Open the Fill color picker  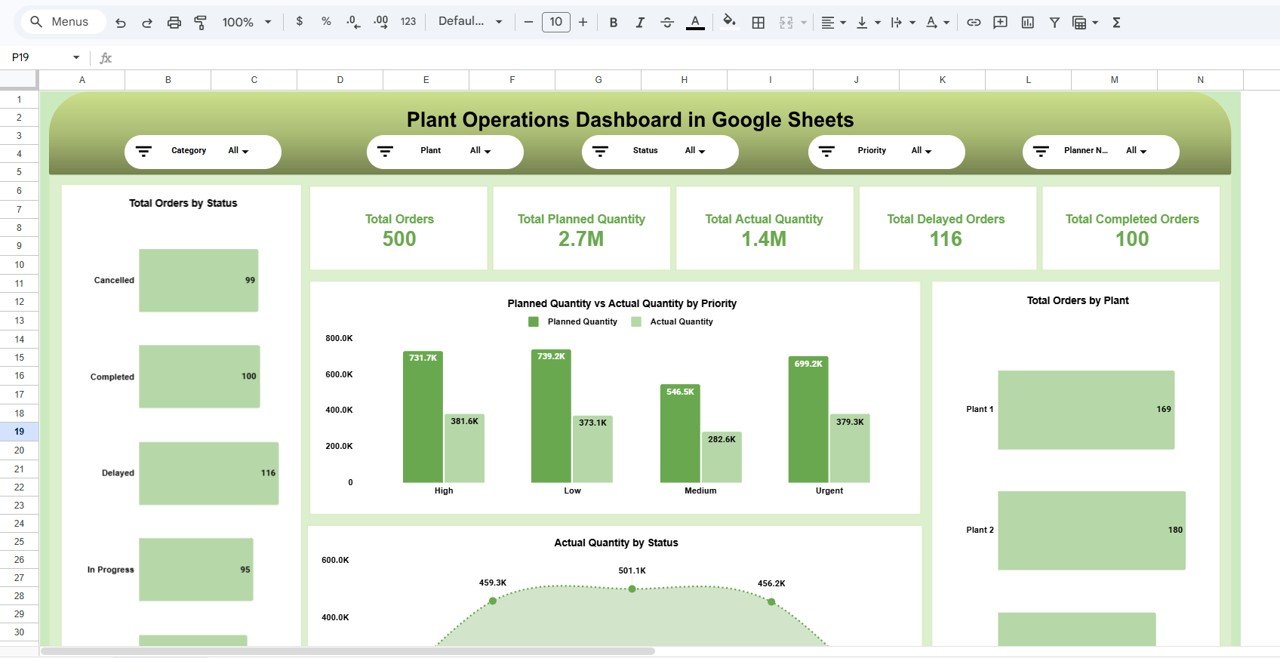(x=727, y=21)
